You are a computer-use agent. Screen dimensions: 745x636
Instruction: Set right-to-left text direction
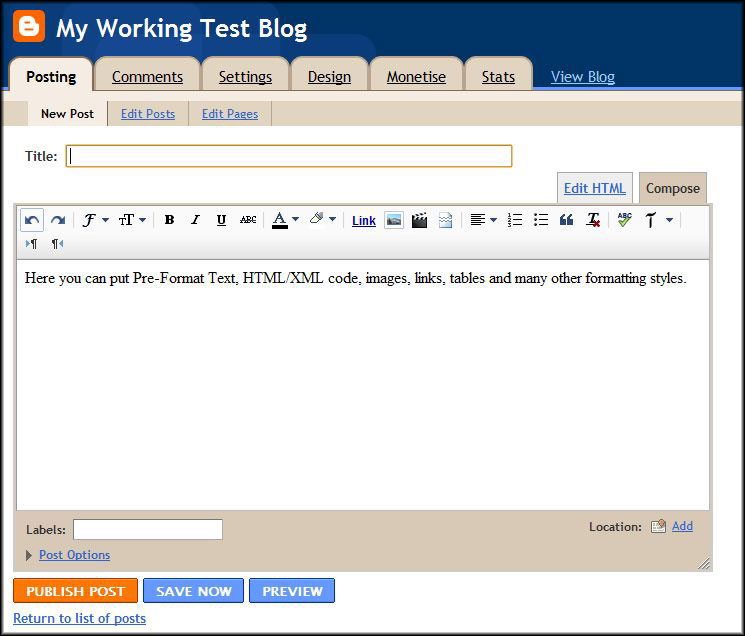[57, 244]
